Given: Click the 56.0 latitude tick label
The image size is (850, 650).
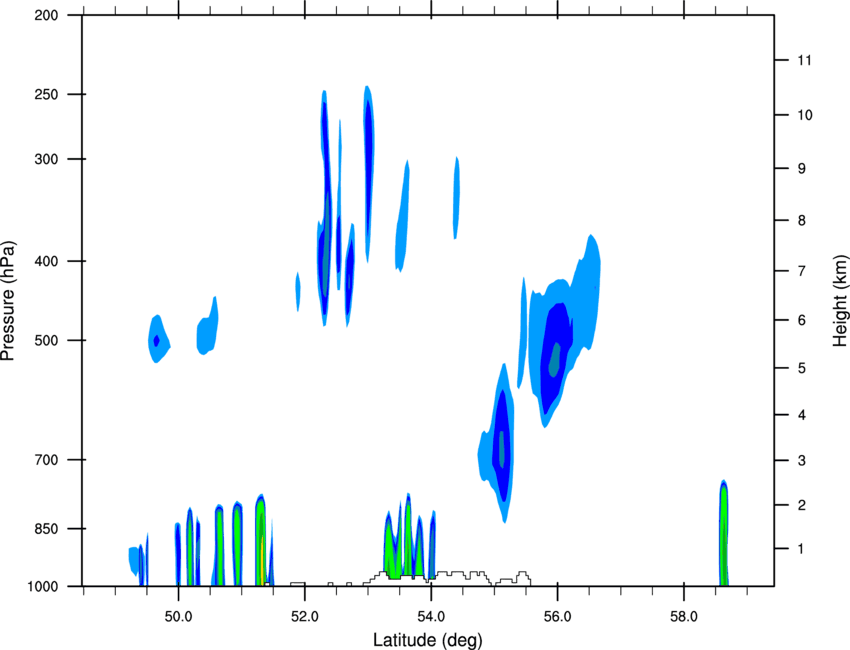Looking at the screenshot, I should coord(557,617).
